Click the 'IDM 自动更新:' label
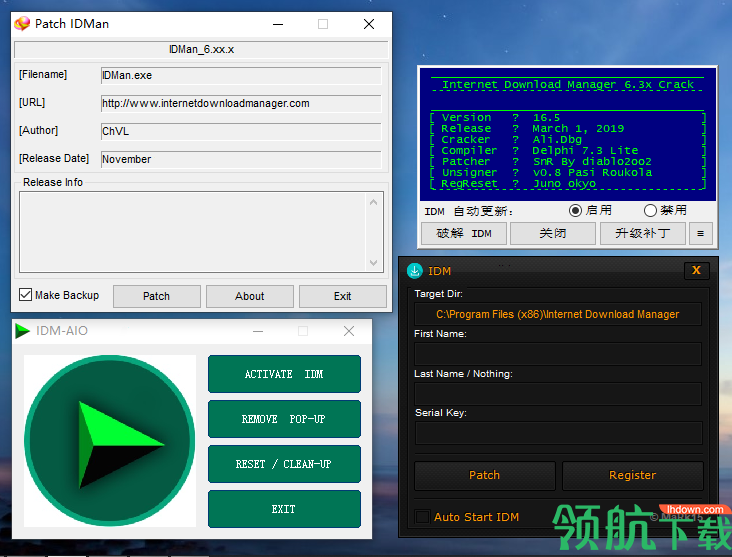 (469, 212)
